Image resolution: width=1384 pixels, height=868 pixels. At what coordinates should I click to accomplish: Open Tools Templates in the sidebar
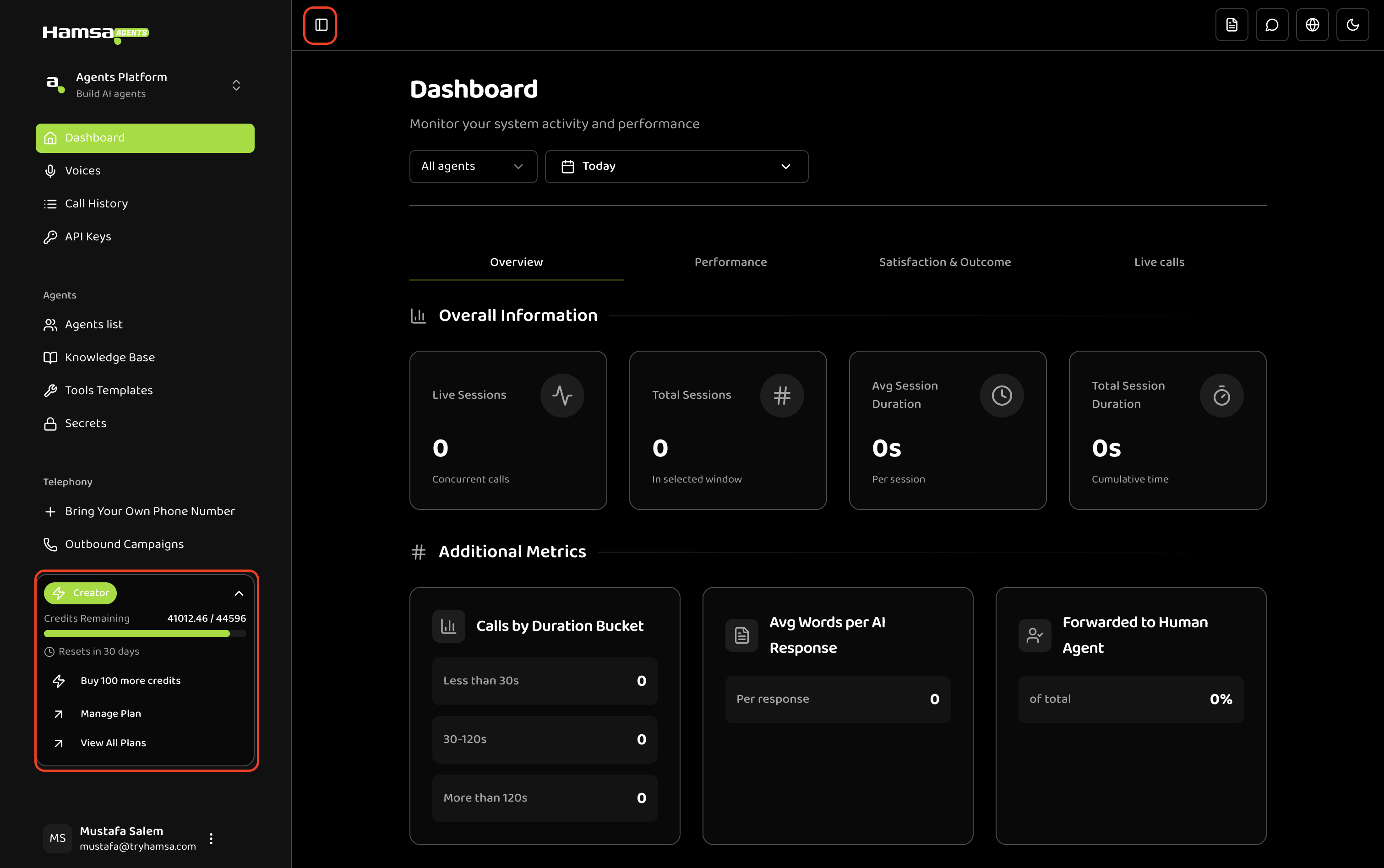pos(109,391)
